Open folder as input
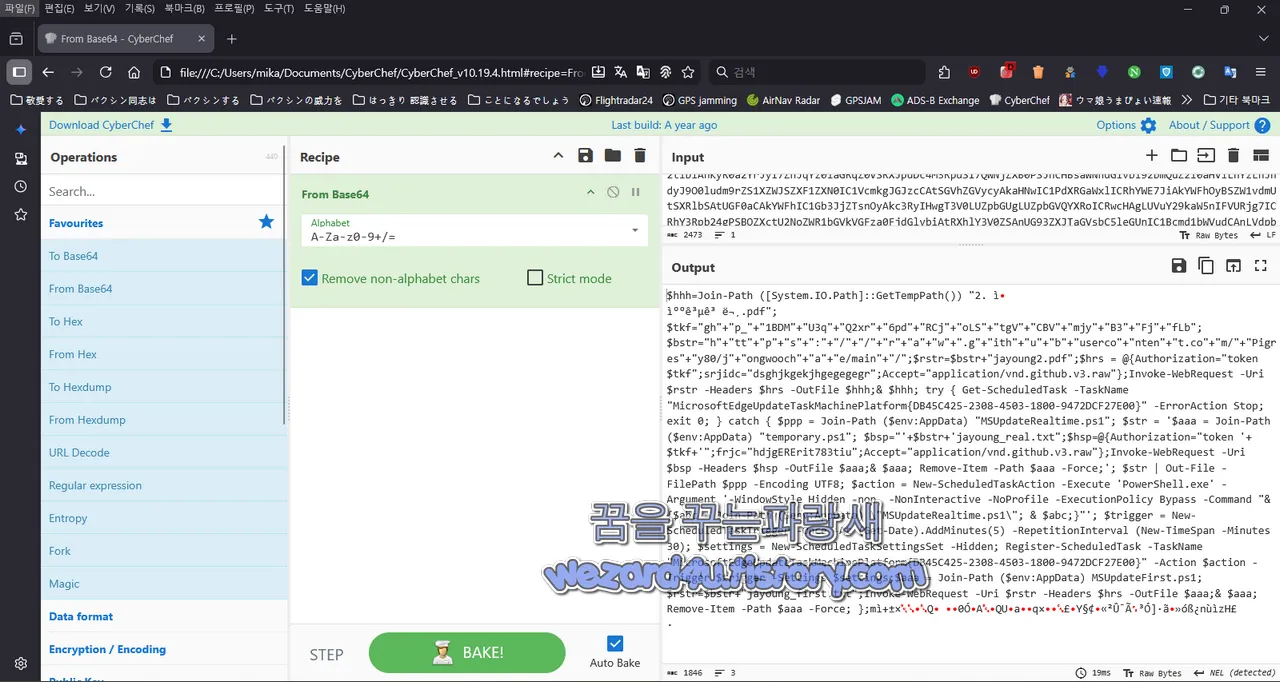 [x=1179, y=156]
